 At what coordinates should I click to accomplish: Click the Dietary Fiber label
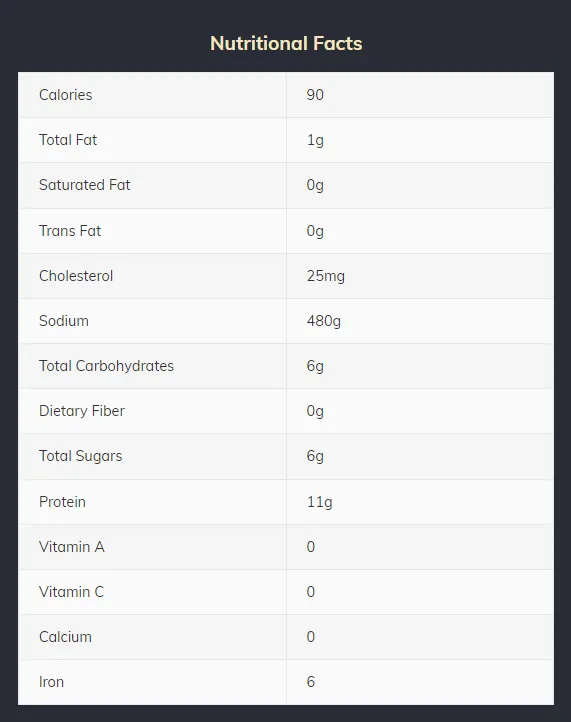[82, 411]
